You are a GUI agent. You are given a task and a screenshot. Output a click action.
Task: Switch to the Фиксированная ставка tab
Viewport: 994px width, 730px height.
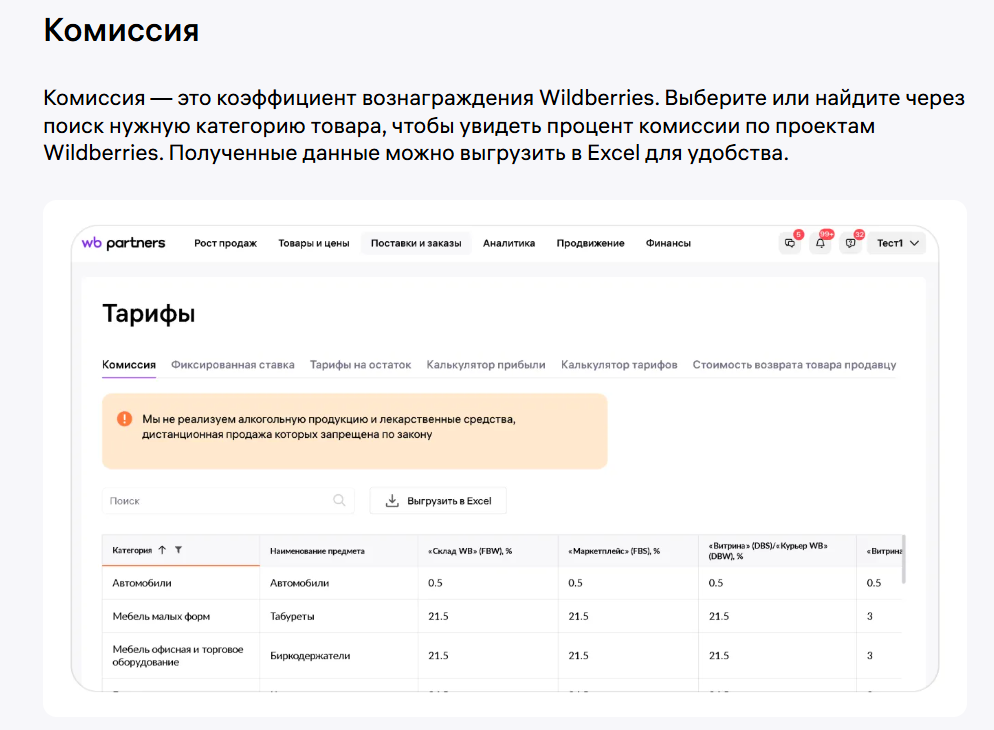(x=232, y=365)
